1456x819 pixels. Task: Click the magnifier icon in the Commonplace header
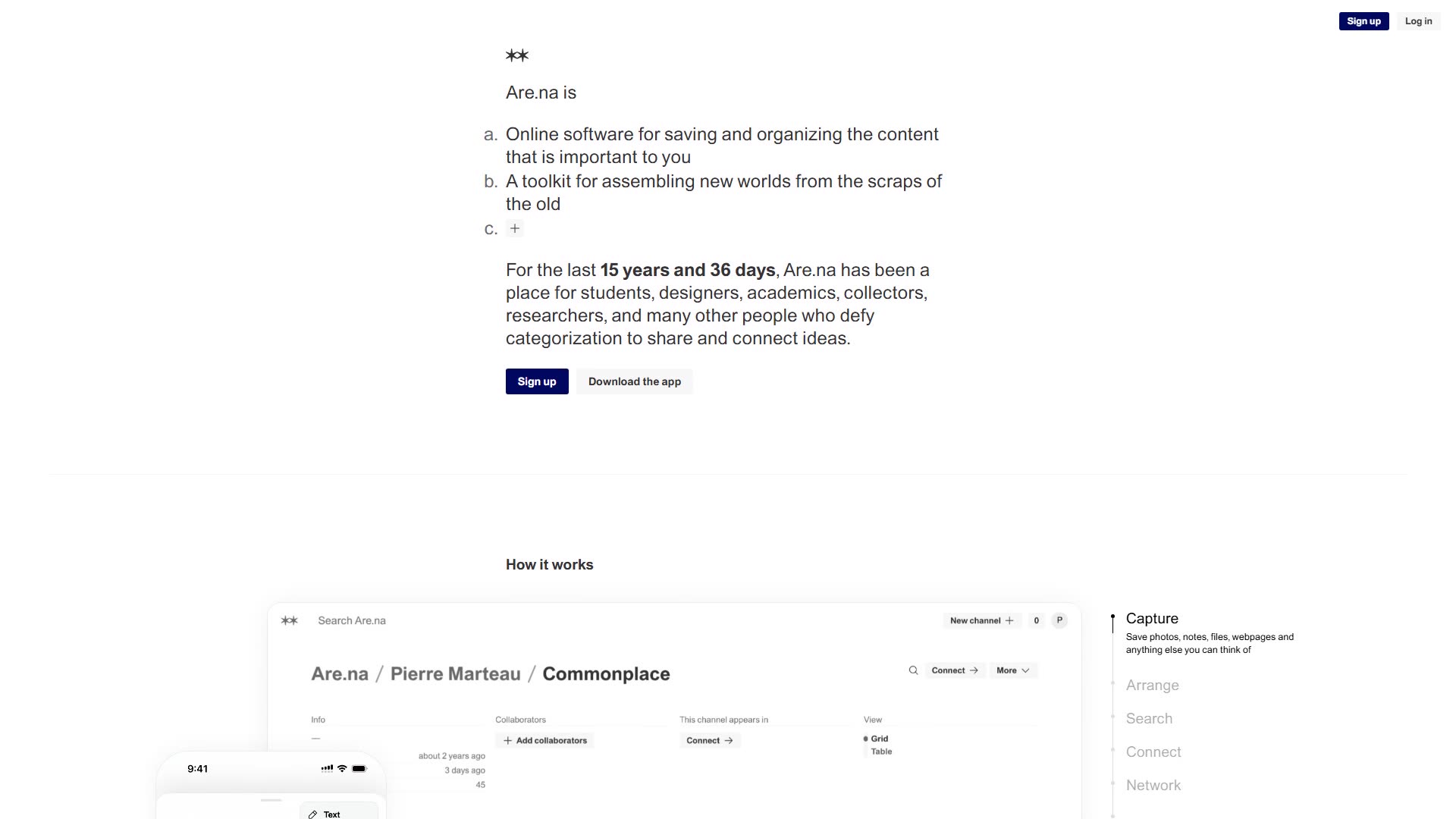pyautogui.click(x=913, y=670)
